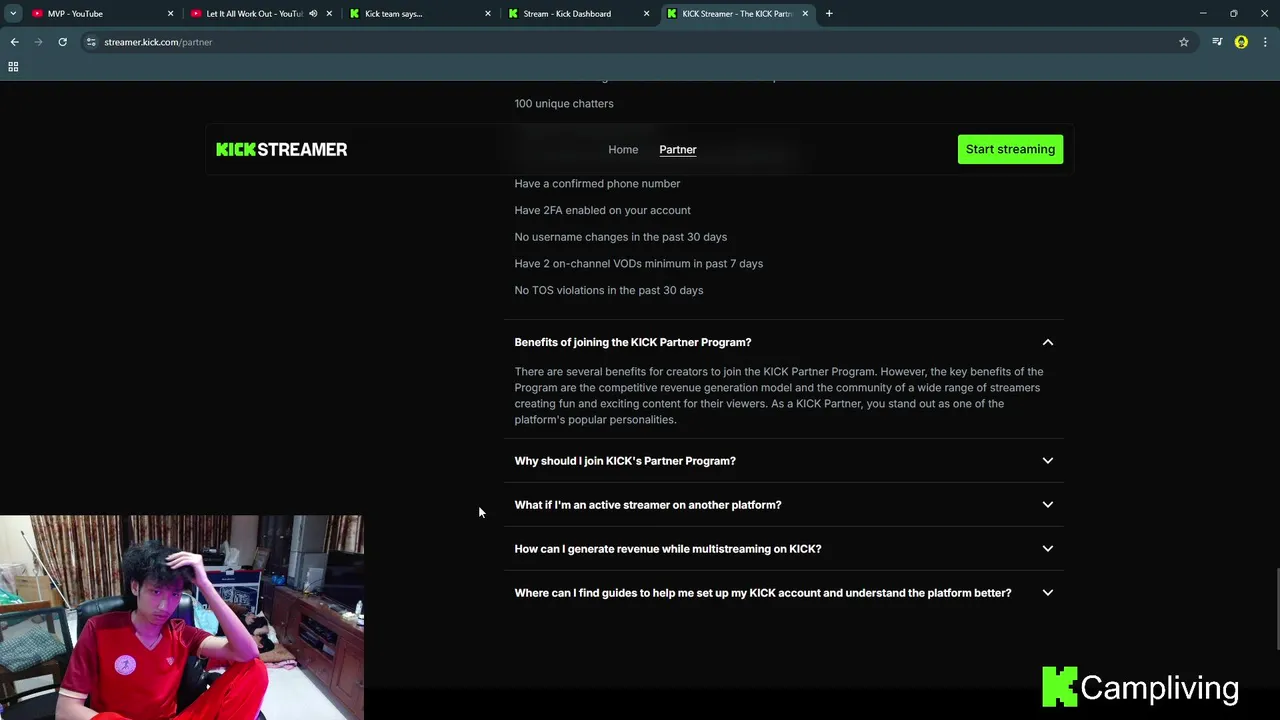Go back with the browser back arrow
This screenshot has height=720, width=1280.
(14, 42)
